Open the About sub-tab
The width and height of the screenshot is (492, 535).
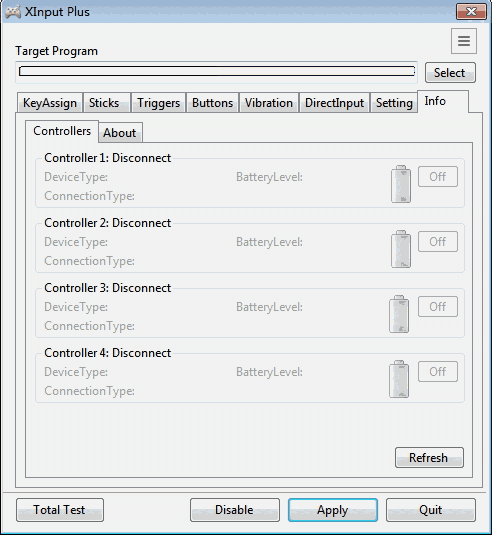[120, 133]
